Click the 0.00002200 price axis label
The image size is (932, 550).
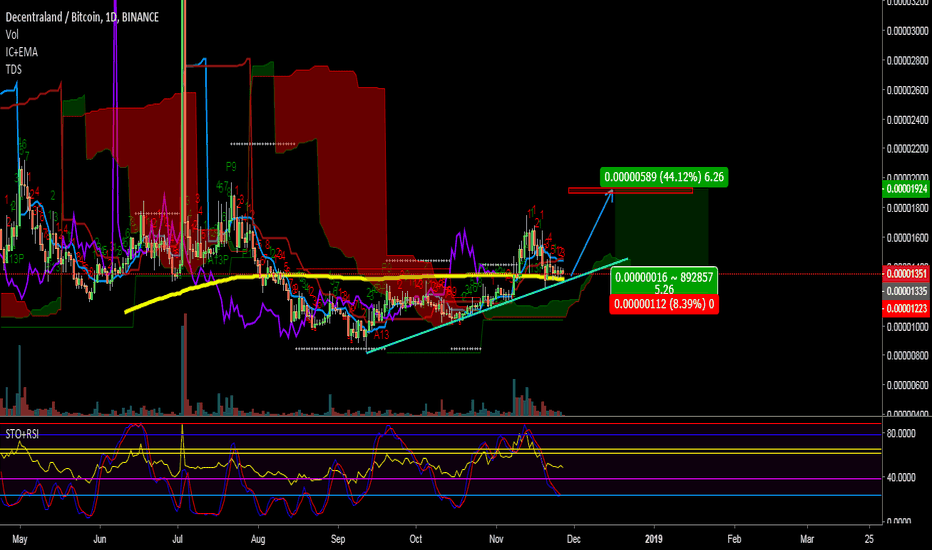[x=907, y=149]
